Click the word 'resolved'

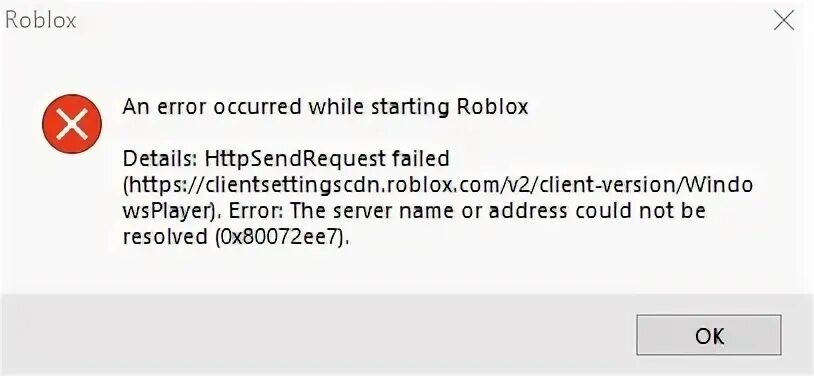point(165,237)
